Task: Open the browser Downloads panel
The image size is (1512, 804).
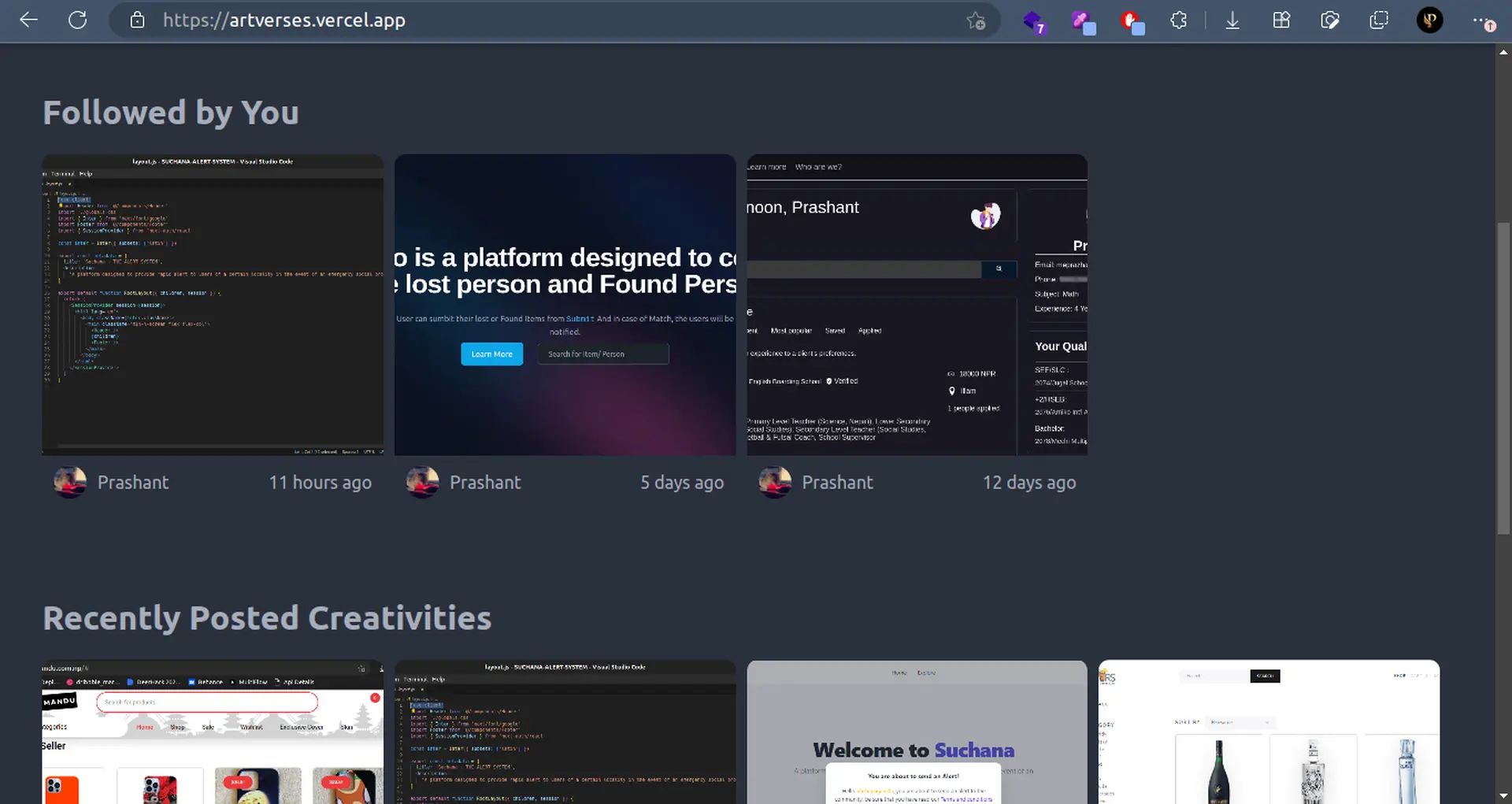Action: coord(1232,20)
